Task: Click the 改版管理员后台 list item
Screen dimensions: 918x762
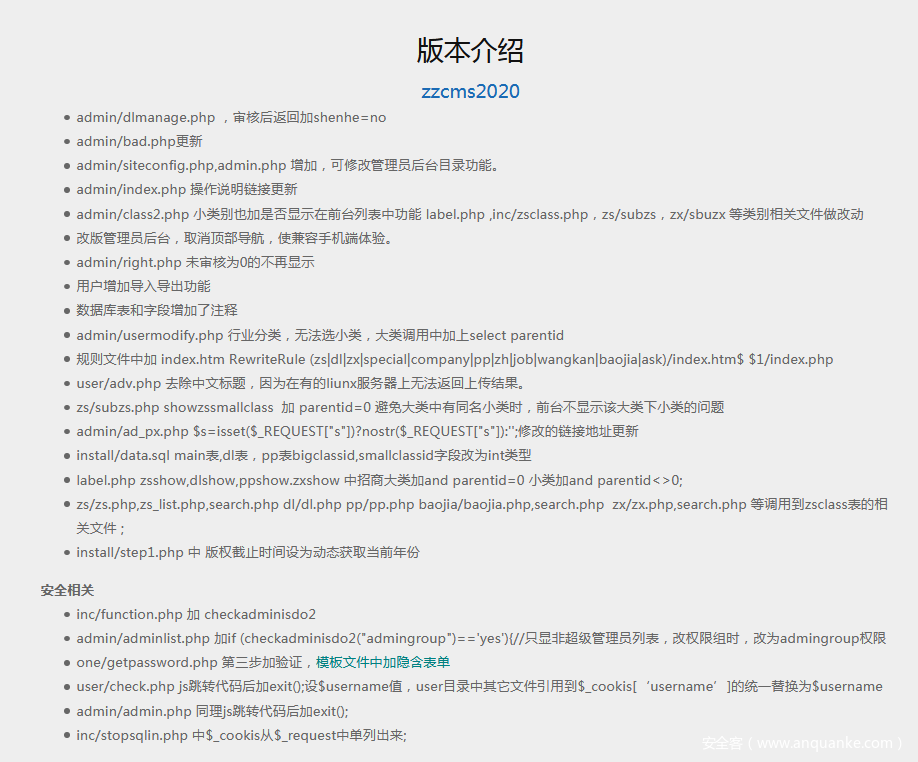Action: (x=235, y=238)
